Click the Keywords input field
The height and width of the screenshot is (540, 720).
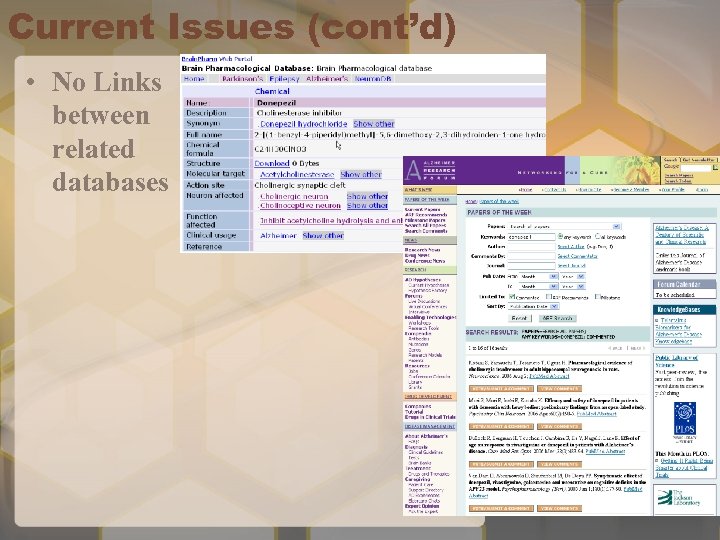coord(531,237)
